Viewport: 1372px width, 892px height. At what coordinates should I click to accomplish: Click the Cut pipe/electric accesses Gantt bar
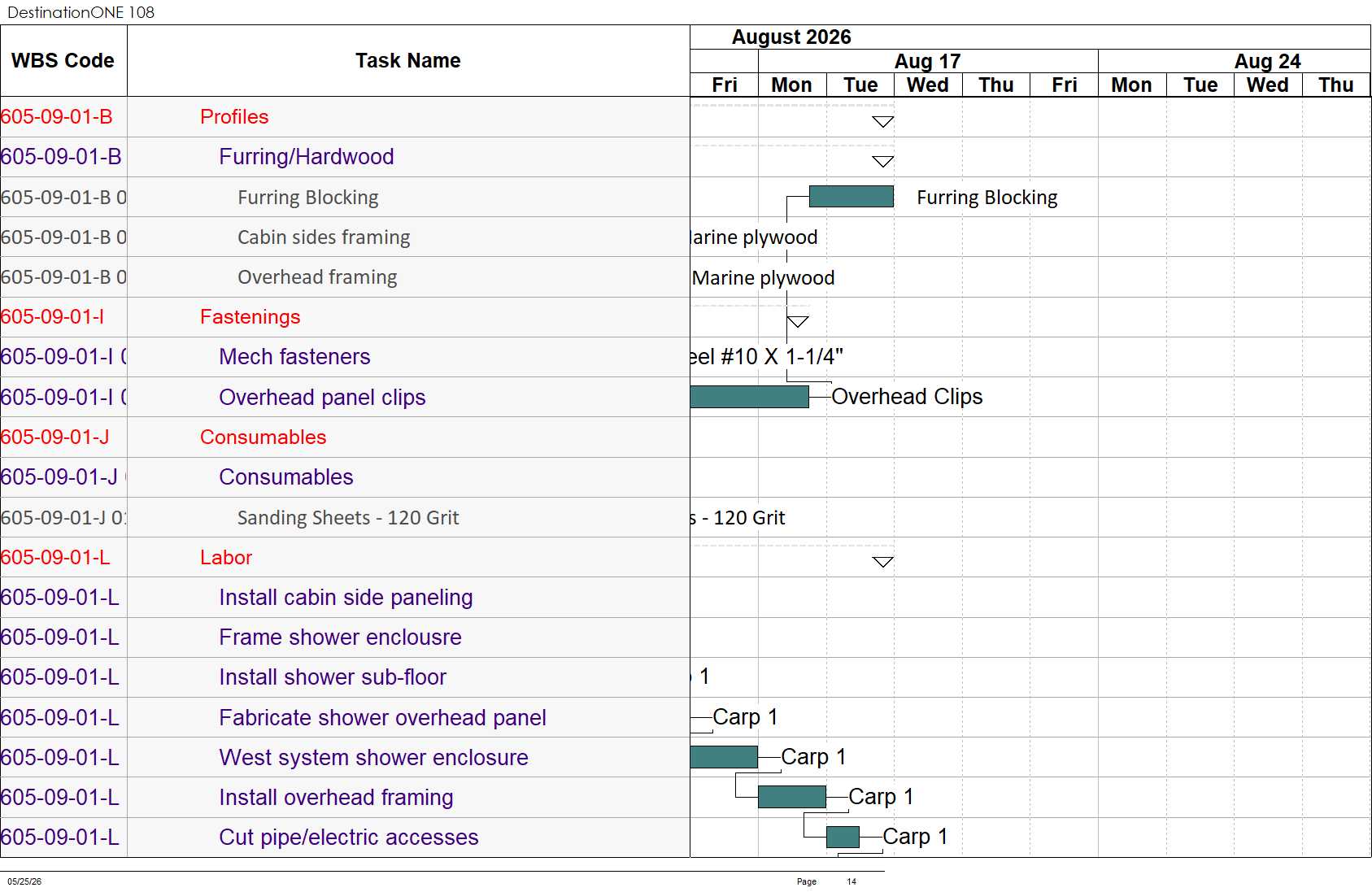pyautogui.click(x=843, y=837)
